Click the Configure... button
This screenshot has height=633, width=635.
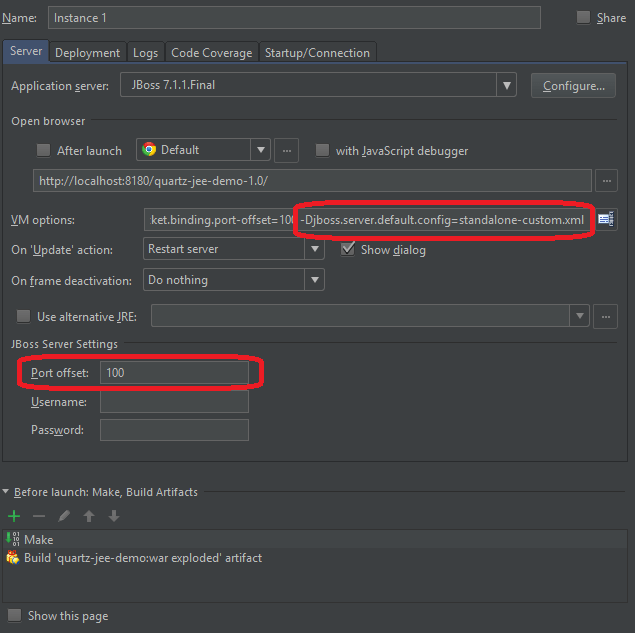pyautogui.click(x=573, y=86)
